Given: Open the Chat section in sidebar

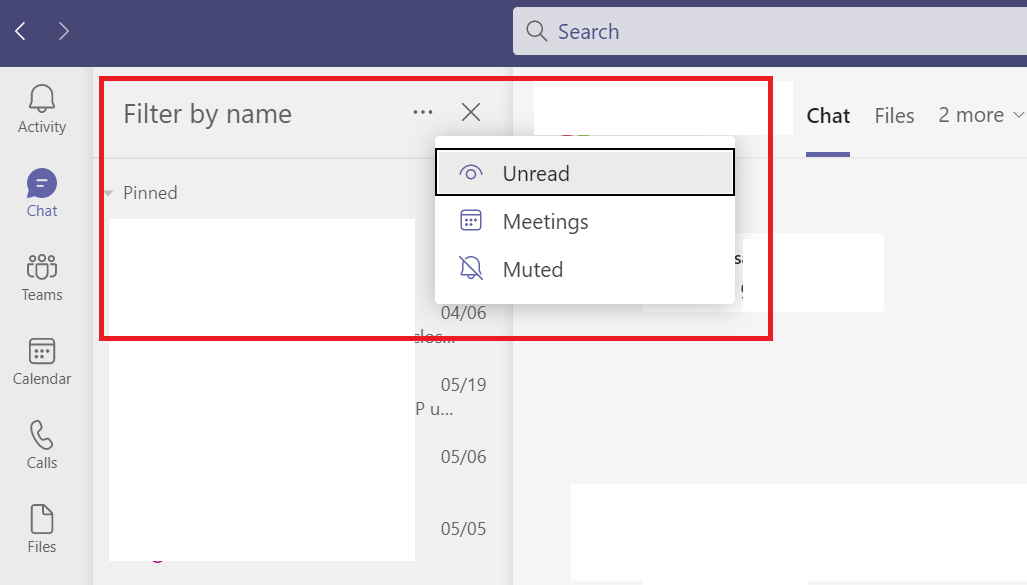Looking at the screenshot, I should point(42,193).
